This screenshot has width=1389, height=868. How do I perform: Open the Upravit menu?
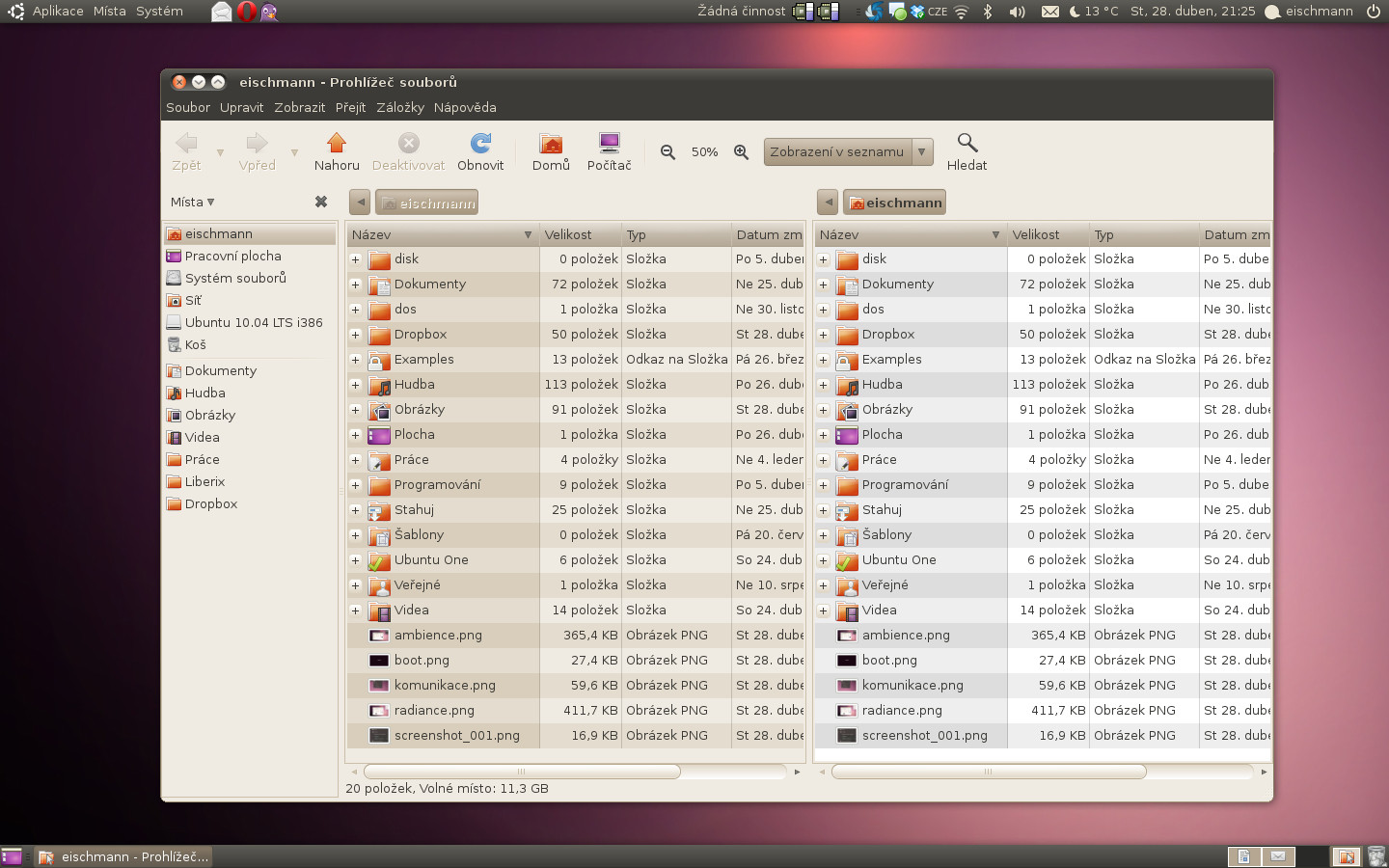click(241, 107)
